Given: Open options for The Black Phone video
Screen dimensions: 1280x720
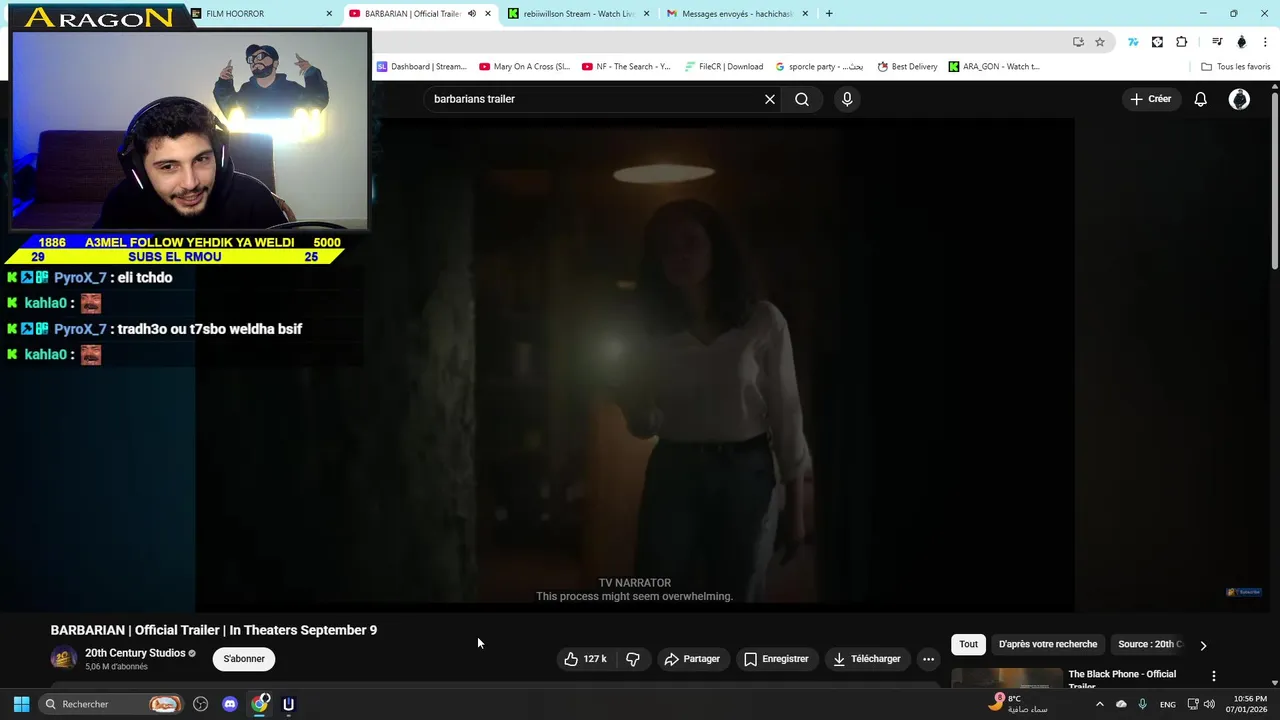Looking at the screenshot, I should pyautogui.click(x=1214, y=677).
